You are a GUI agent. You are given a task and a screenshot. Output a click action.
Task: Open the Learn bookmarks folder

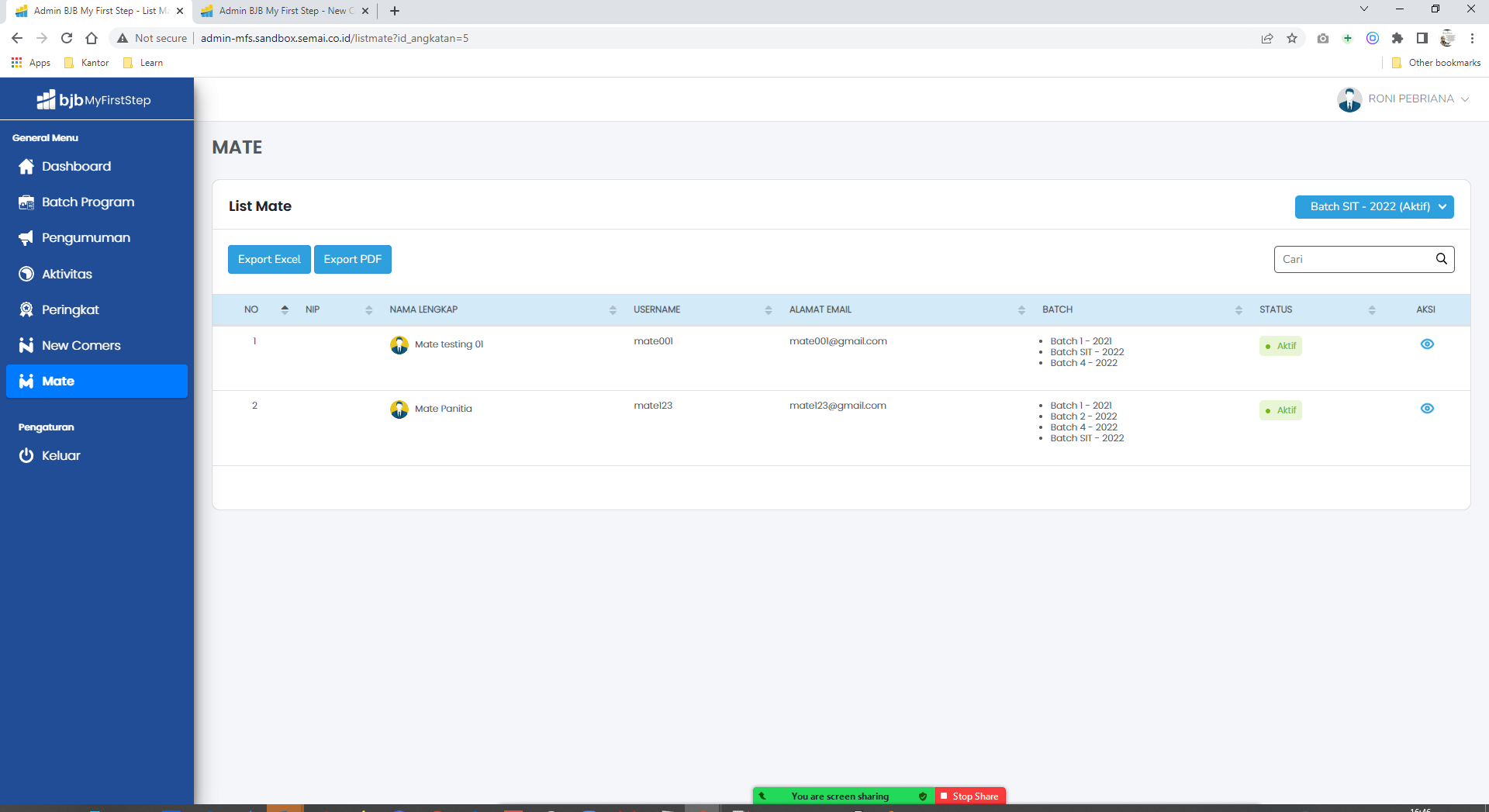coord(143,63)
